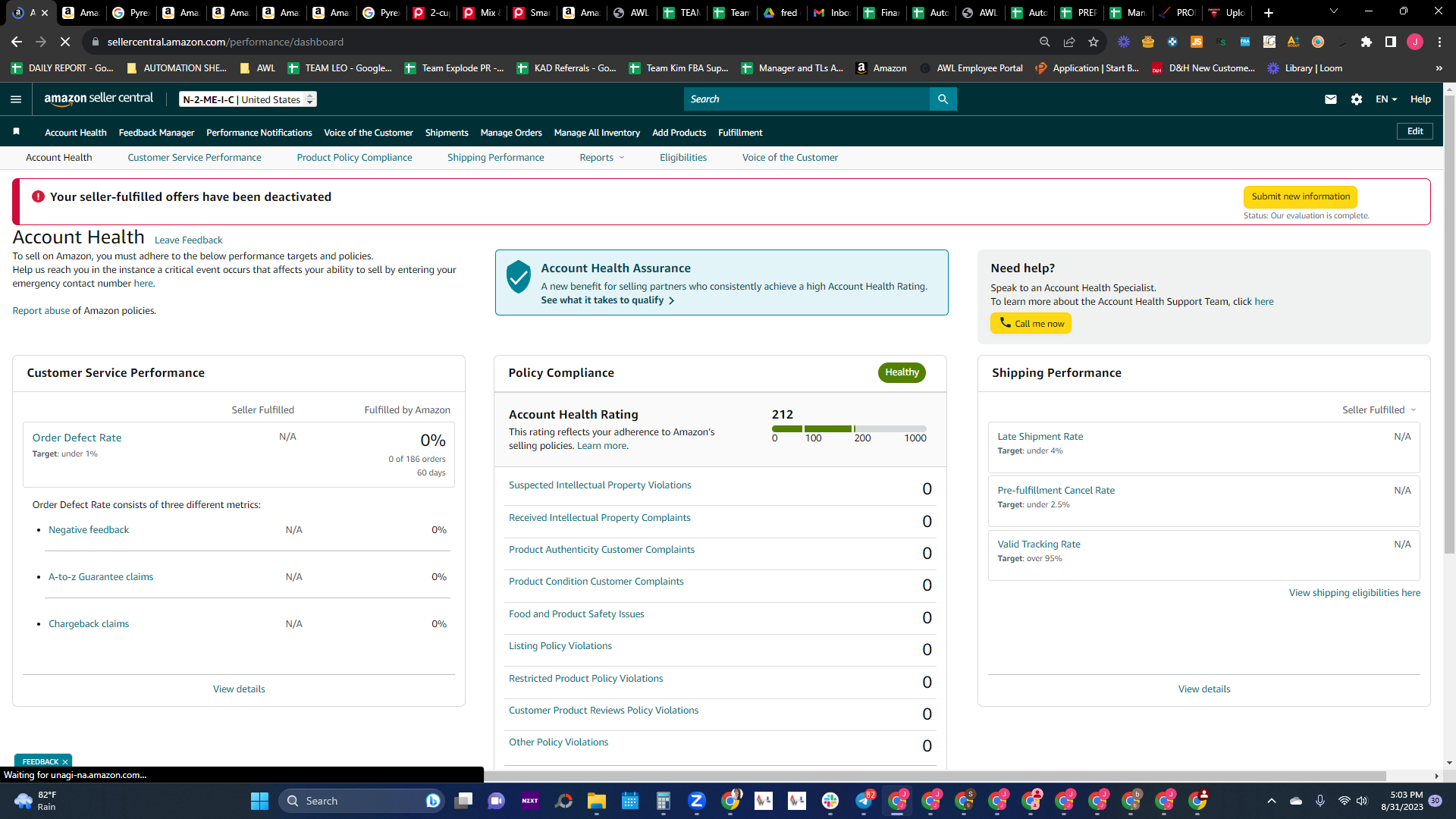This screenshot has width=1456, height=819.
Task: Click the Call me now button
Action: 1031,323
